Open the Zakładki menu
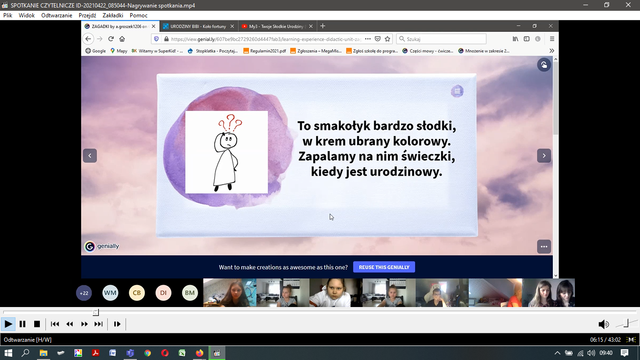Image resolution: width=640 pixels, height=360 pixels. [x=113, y=15]
